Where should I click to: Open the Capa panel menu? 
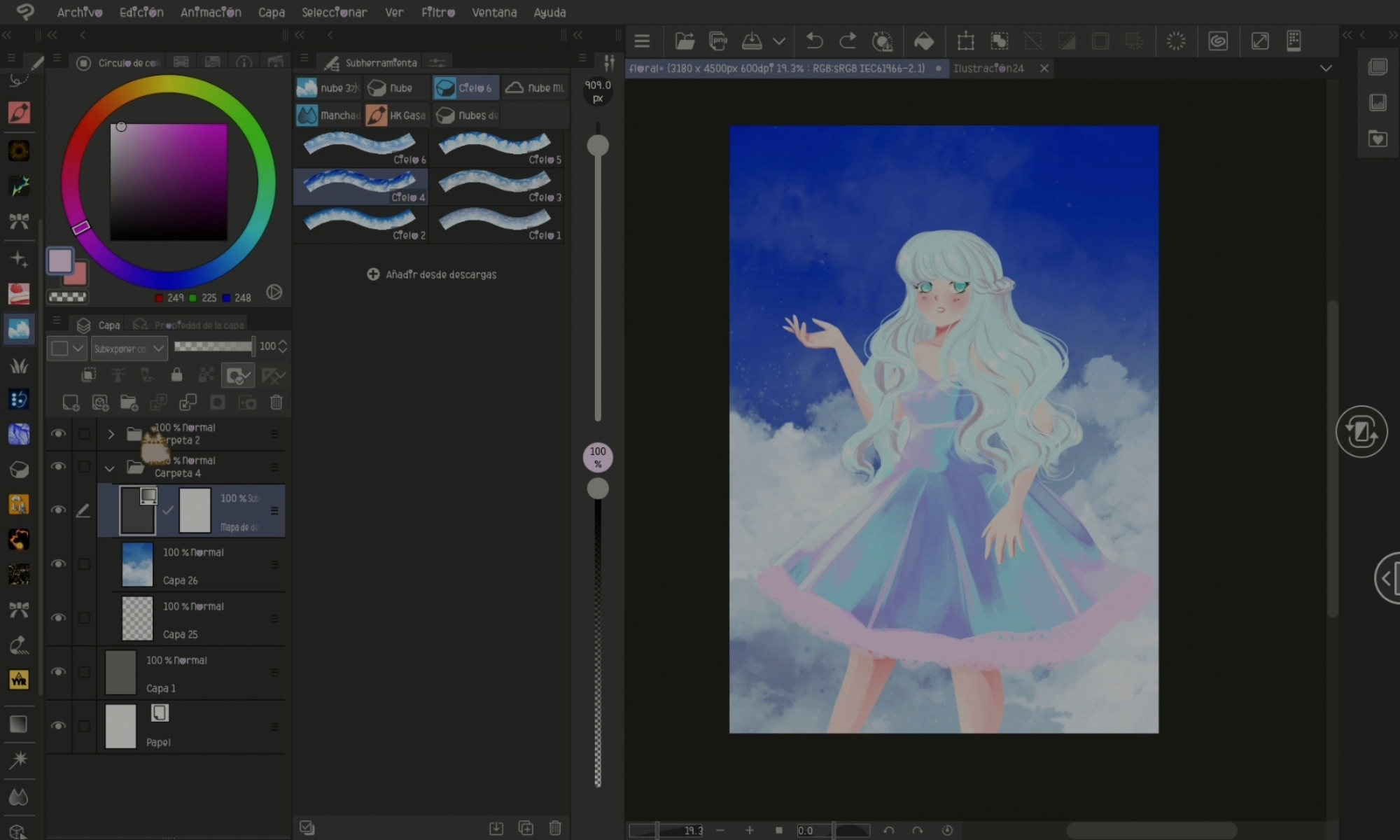click(x=57, y=321)
